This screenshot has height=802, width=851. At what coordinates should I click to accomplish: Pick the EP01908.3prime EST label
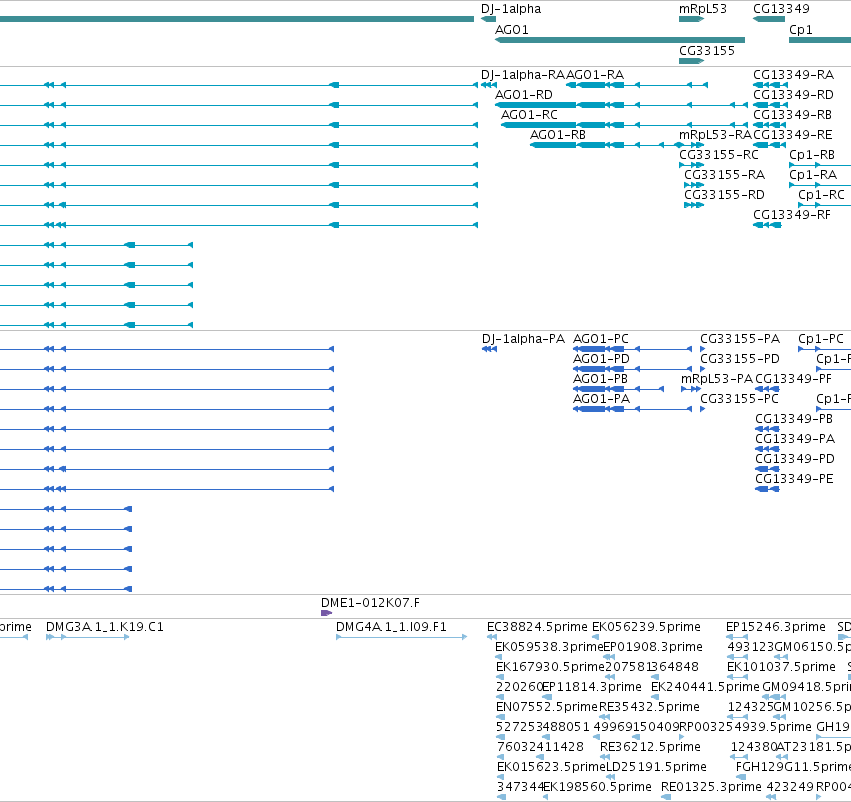click(653, 647)
